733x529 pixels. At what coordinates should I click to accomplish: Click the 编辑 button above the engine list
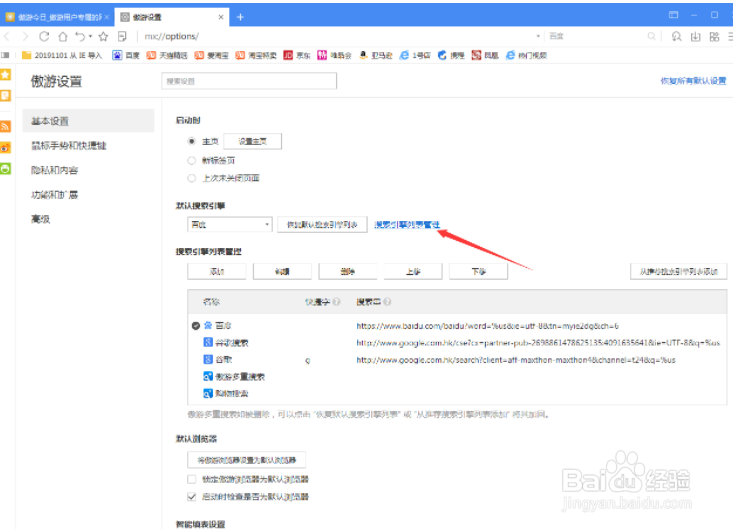282,272
